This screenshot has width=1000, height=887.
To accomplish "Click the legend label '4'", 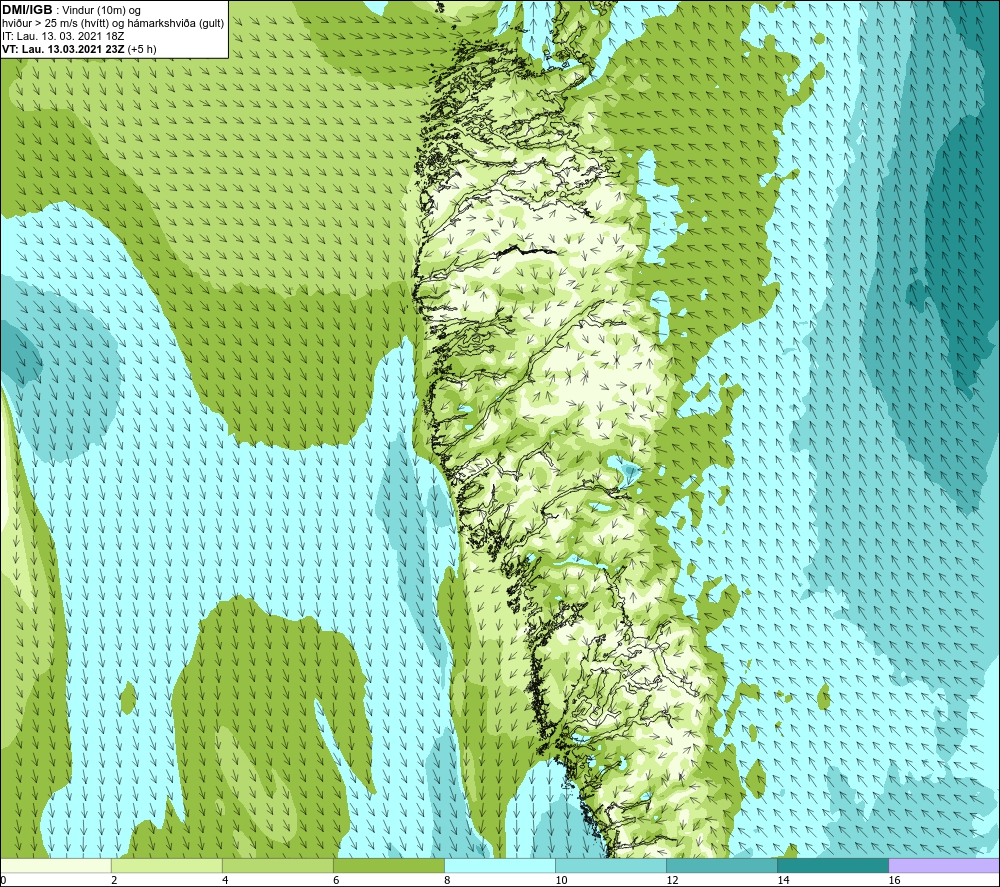I will tap(225, 880).
